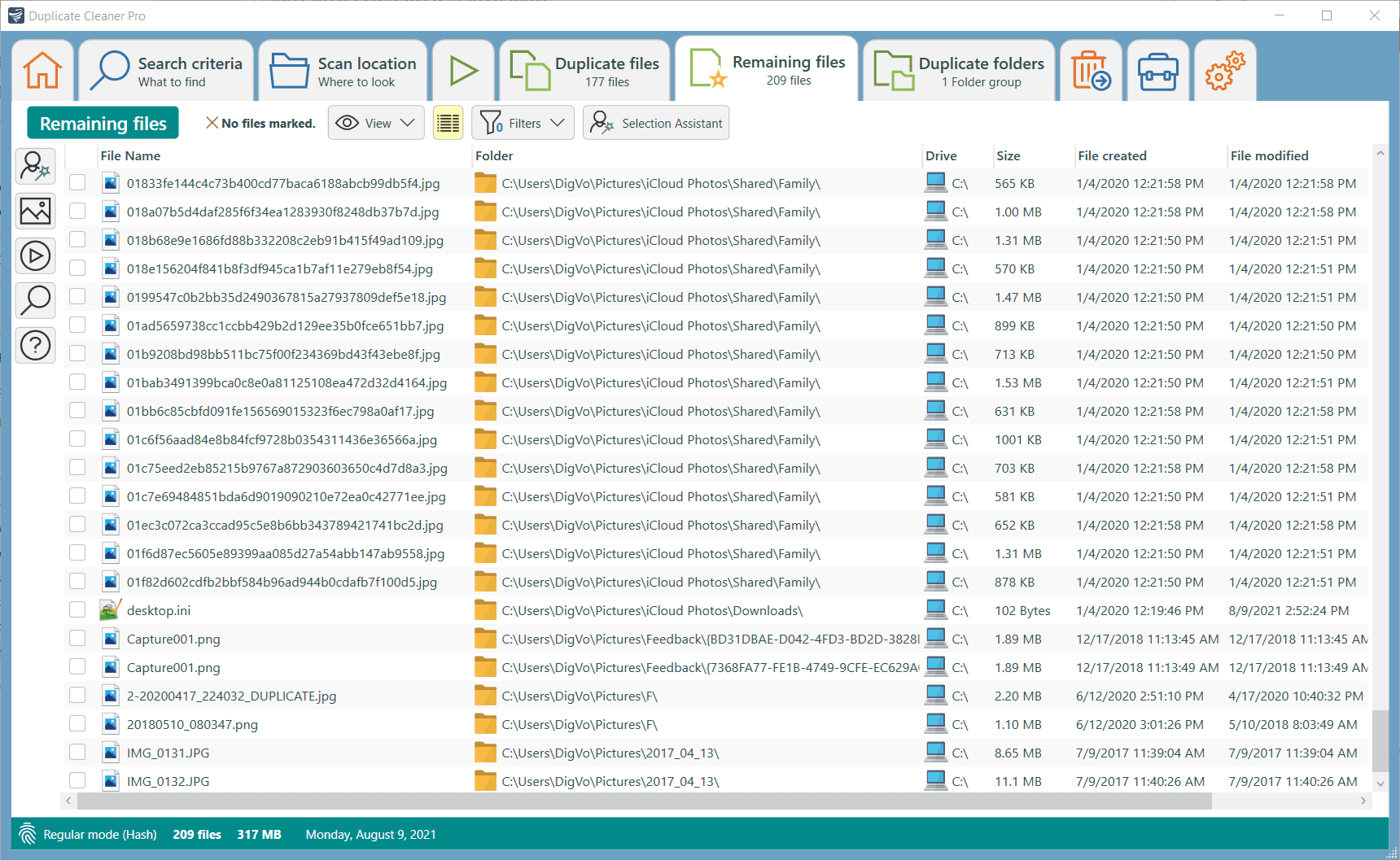Screen dimensions: 1400x860
Task: Click the image icon beside 20180510_080347.png
Action: (x=111, y=724)
